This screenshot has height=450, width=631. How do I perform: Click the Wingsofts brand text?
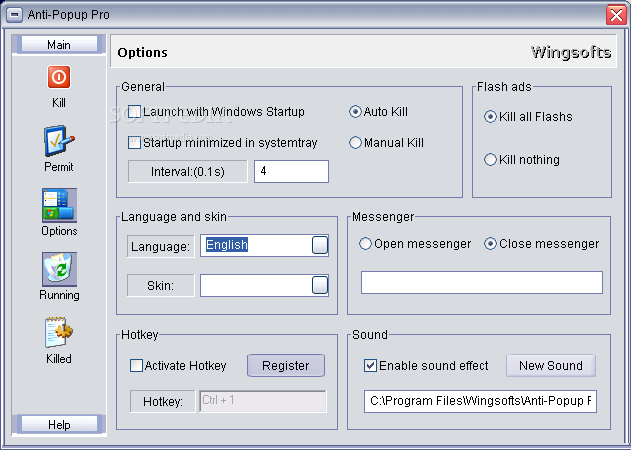click(x=571, y=52)
